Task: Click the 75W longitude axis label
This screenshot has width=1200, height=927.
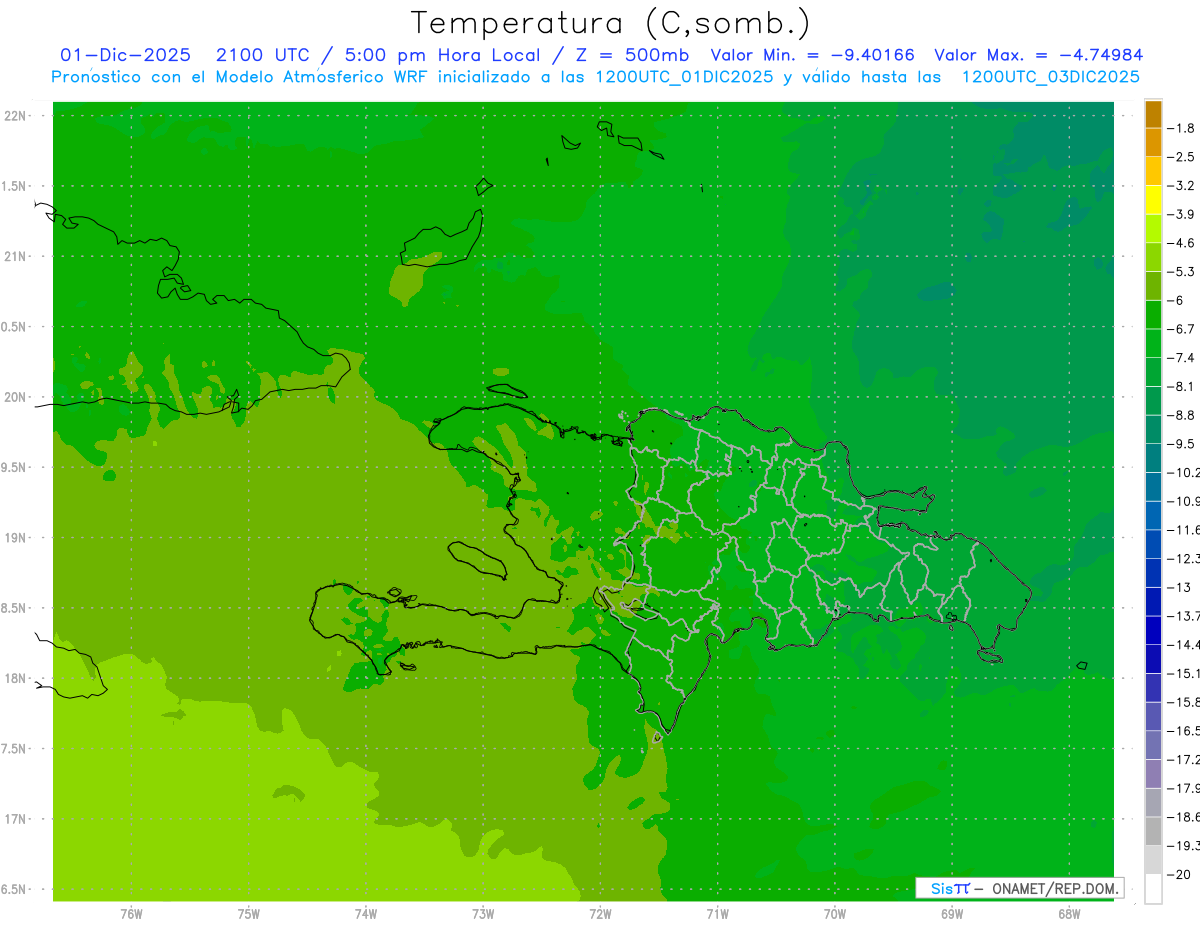Action: click(249, 913)
